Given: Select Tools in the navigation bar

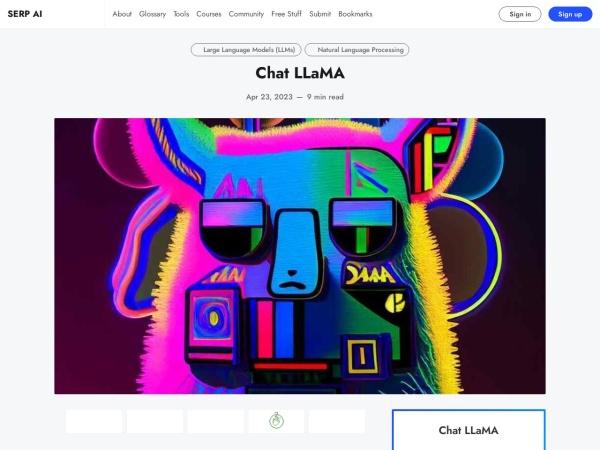Looking at the screenshot, I should tap(181, 14).
